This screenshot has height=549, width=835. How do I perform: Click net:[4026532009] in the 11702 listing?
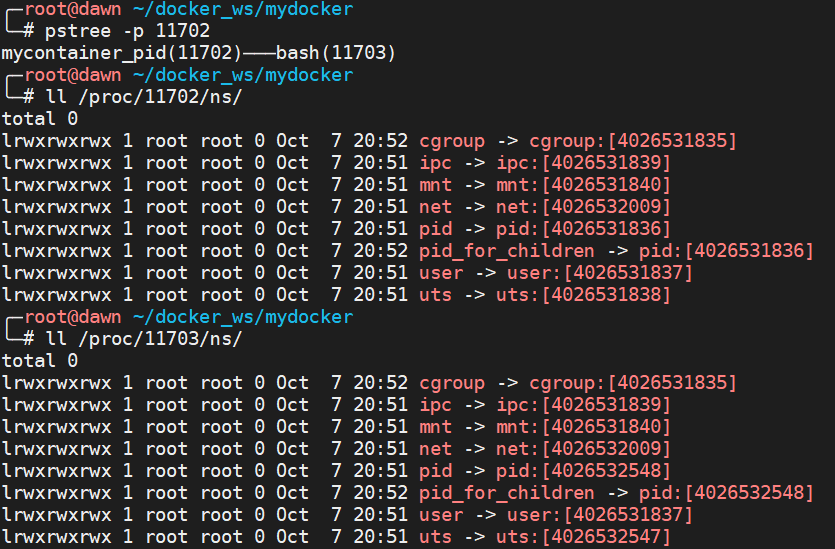click(583, 207)
